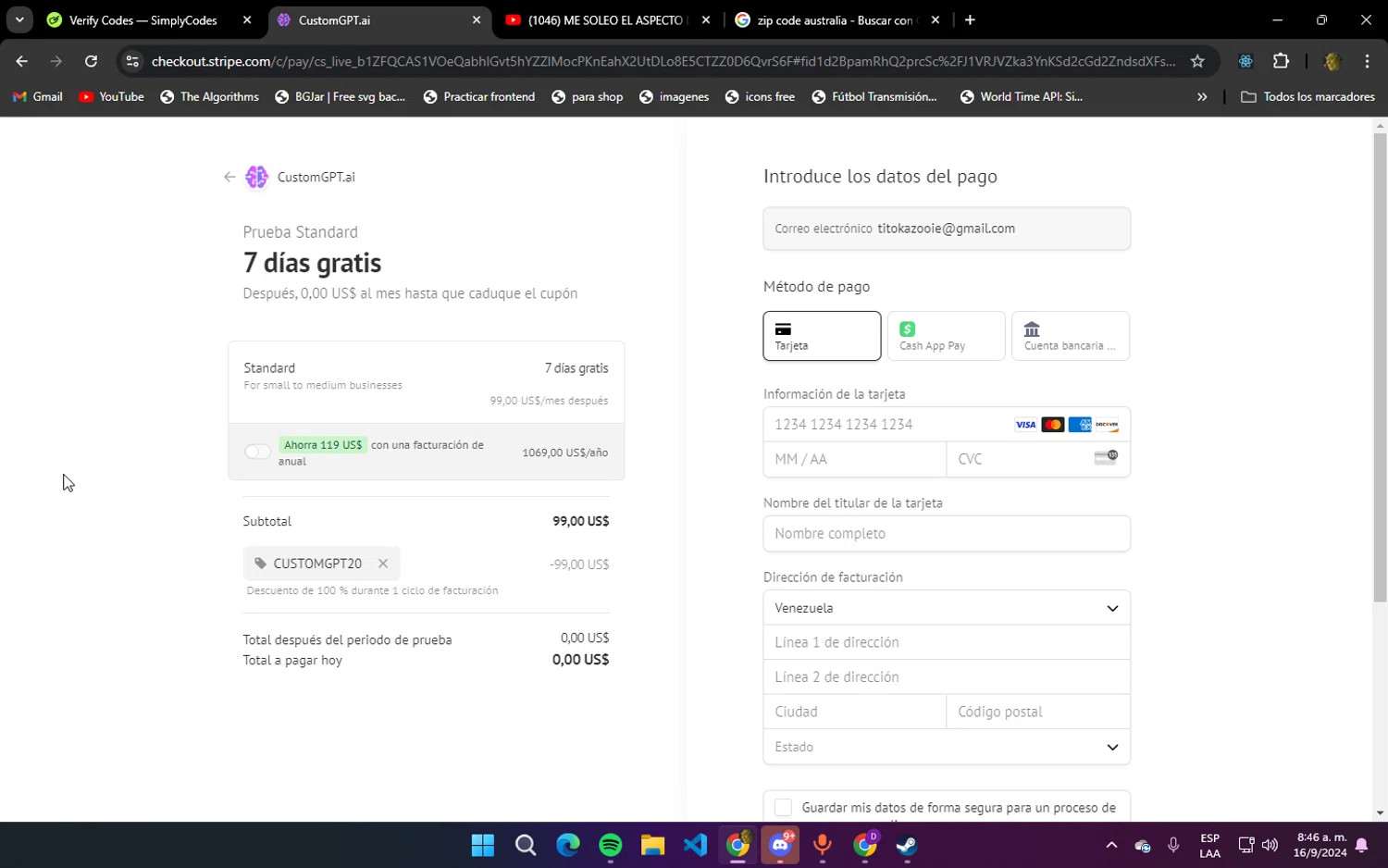
Task: Switch to zip code australia tab
Action: pyautogui.click(x=837, y=20)
